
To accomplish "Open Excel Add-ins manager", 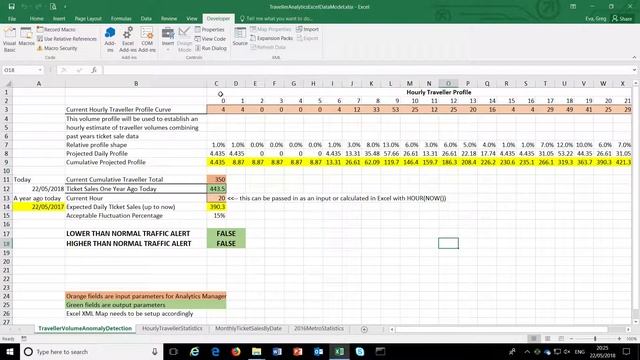I will click(x=128, y=40).
